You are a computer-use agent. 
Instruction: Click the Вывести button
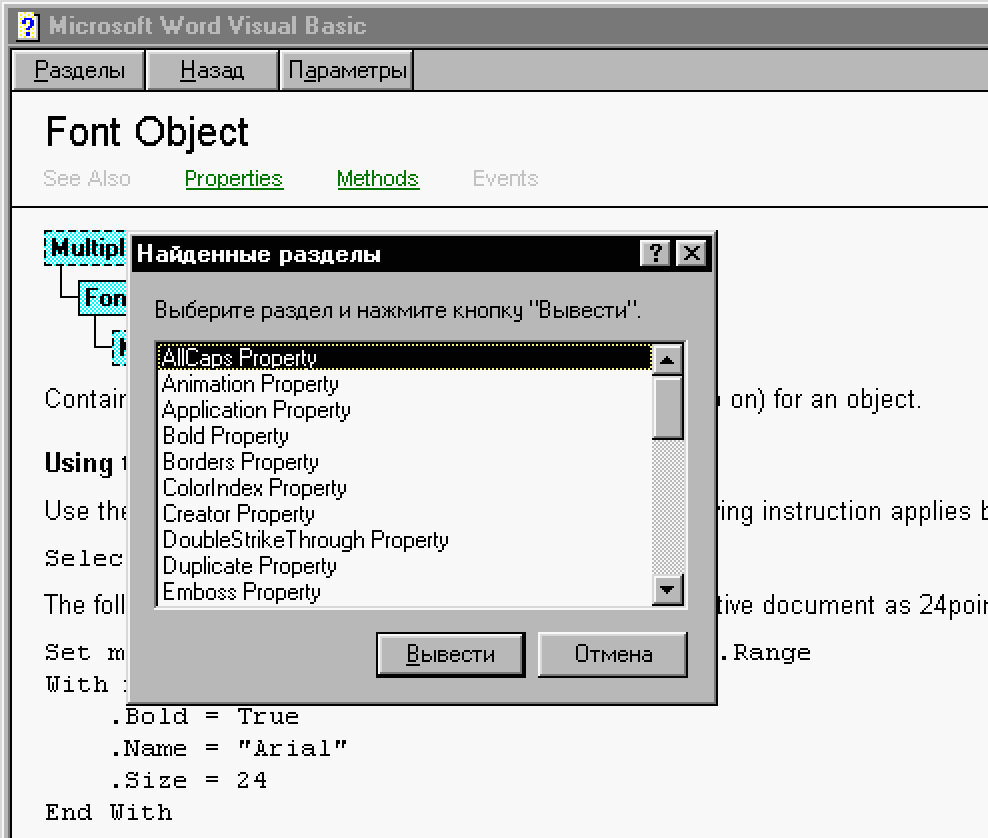click(x=451, y=654)
